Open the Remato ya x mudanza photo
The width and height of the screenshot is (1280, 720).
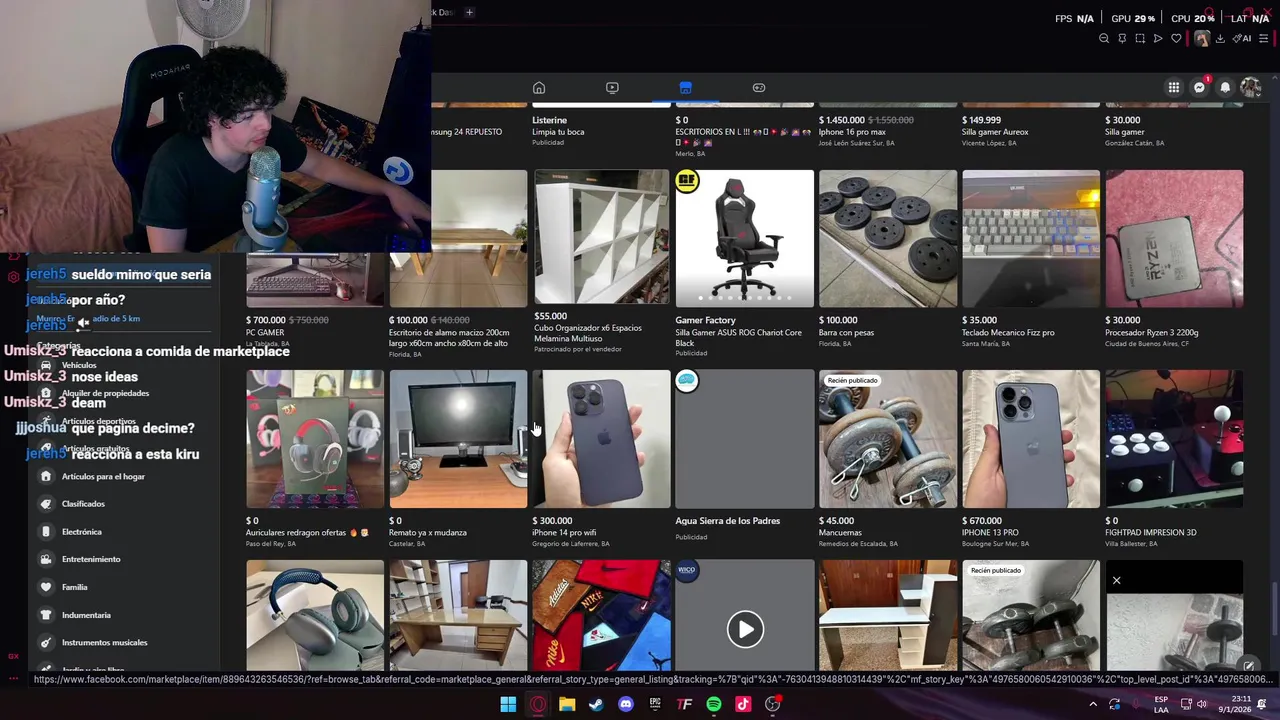coord(458,439)
